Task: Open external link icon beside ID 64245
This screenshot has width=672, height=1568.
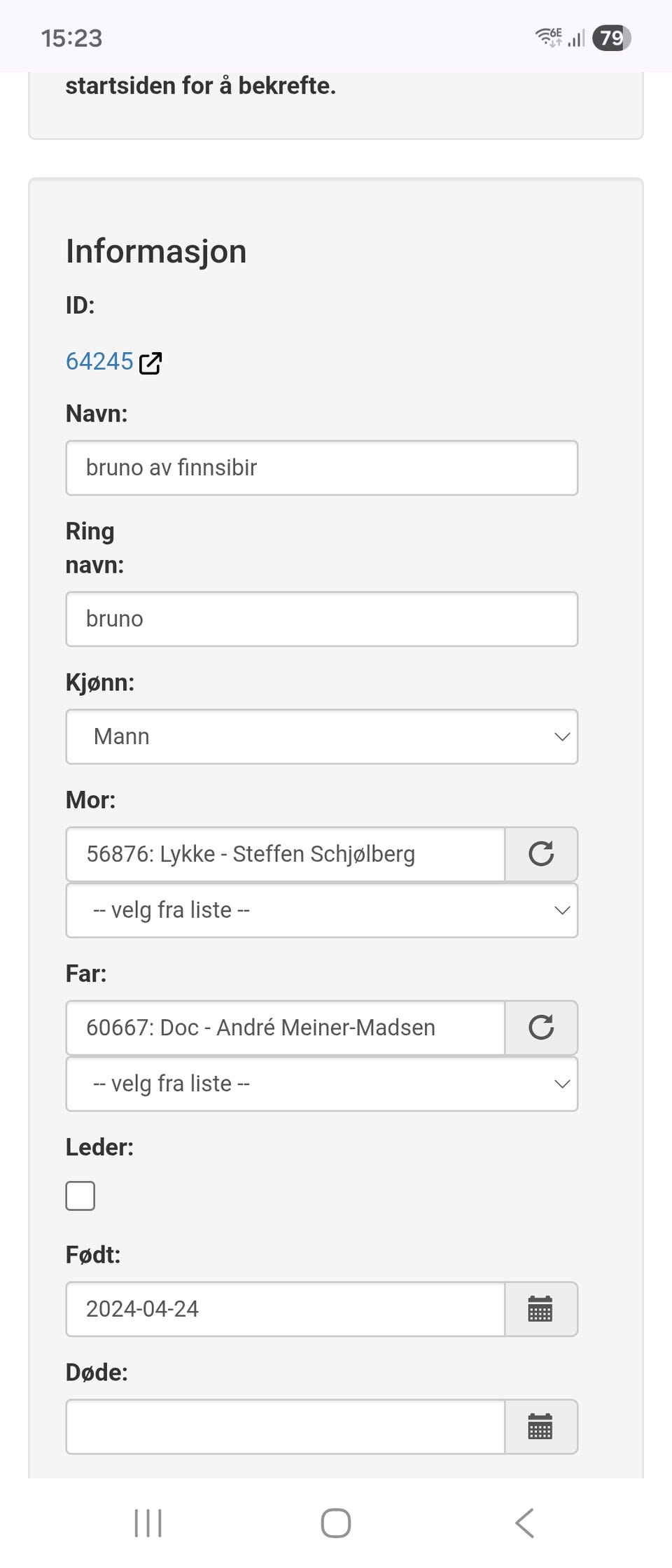Action: coord(150,363)
